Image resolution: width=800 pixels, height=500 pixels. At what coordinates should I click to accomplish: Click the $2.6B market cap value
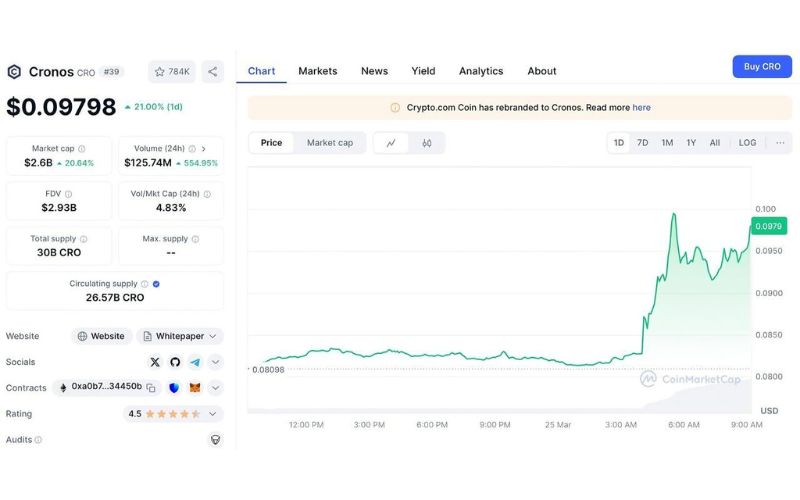point(38,163)
